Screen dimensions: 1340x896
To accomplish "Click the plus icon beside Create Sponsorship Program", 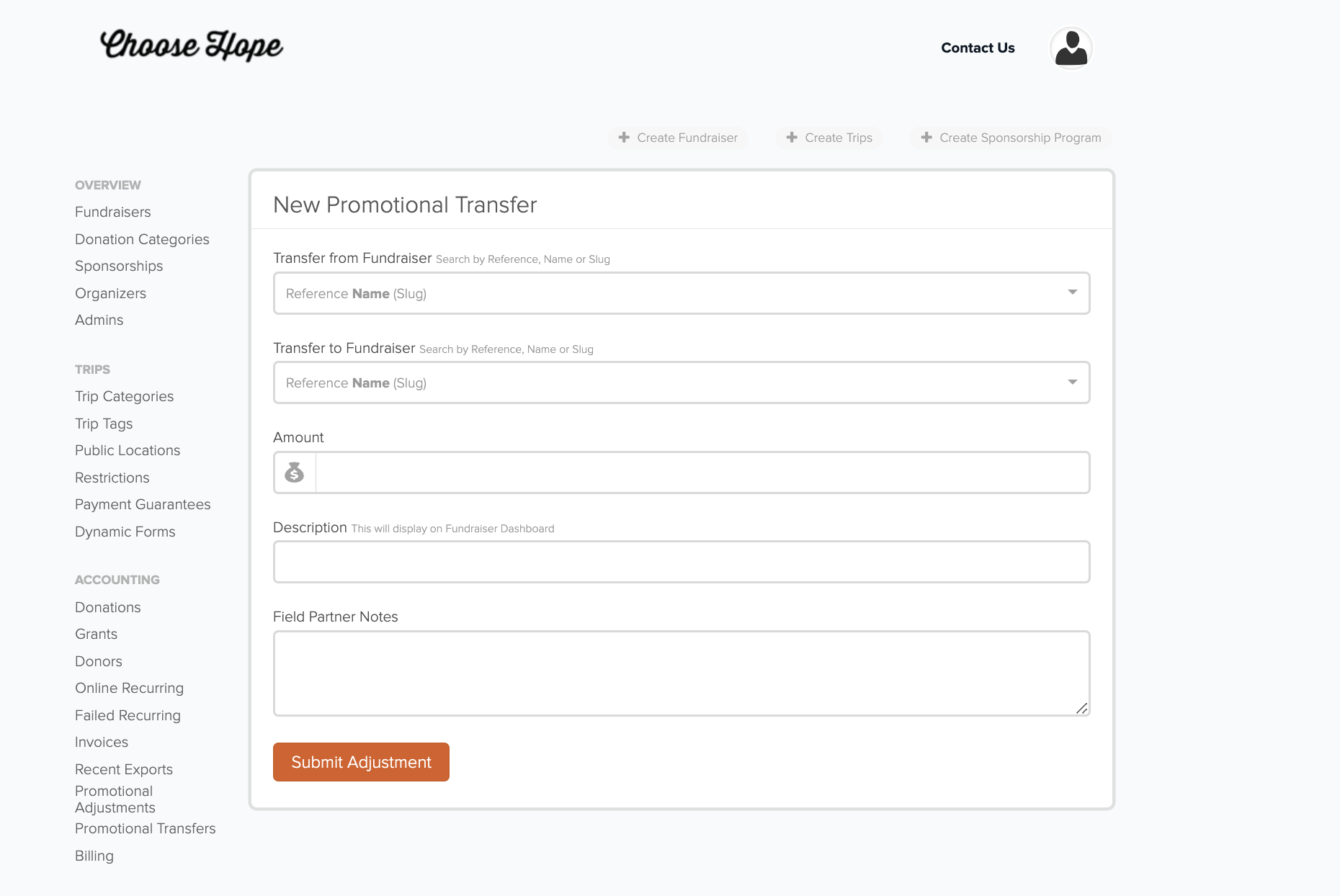I will point(926,137).
